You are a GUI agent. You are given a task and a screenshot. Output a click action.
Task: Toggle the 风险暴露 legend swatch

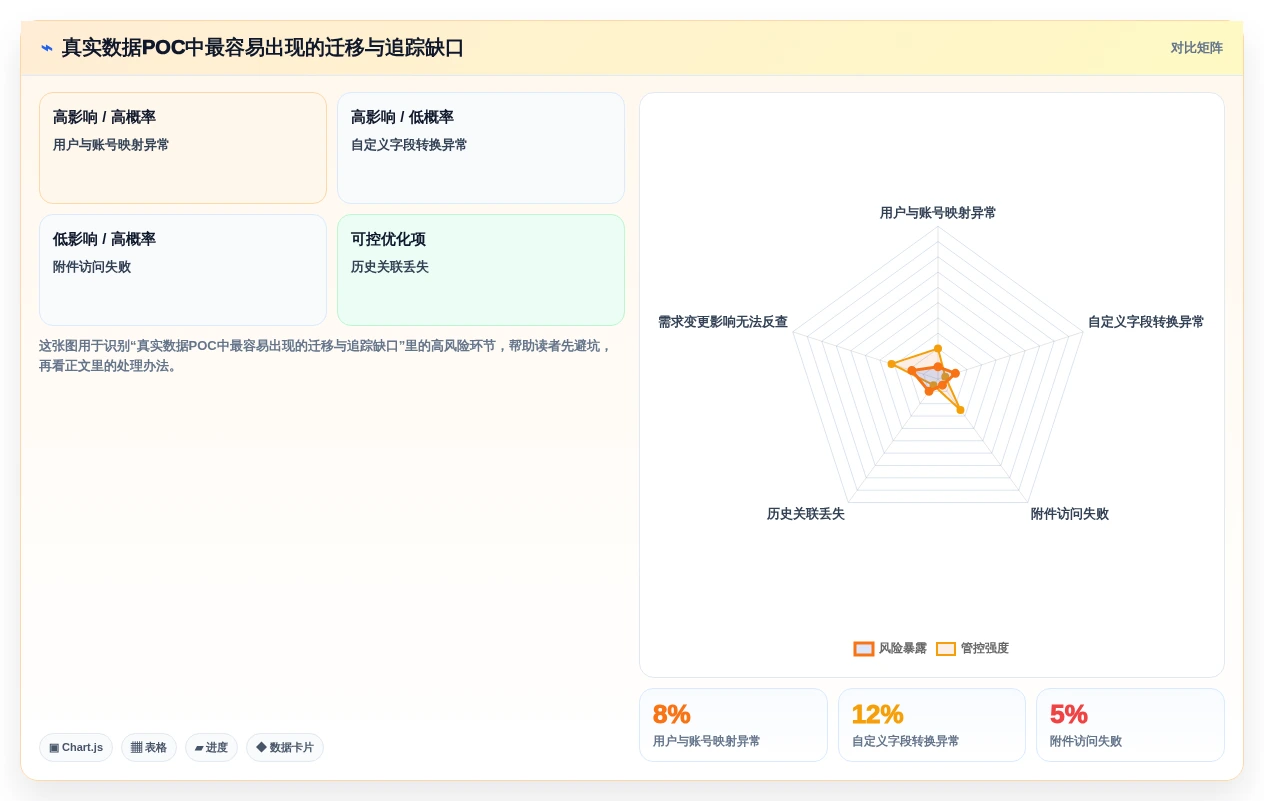click(x=864, y=649)
